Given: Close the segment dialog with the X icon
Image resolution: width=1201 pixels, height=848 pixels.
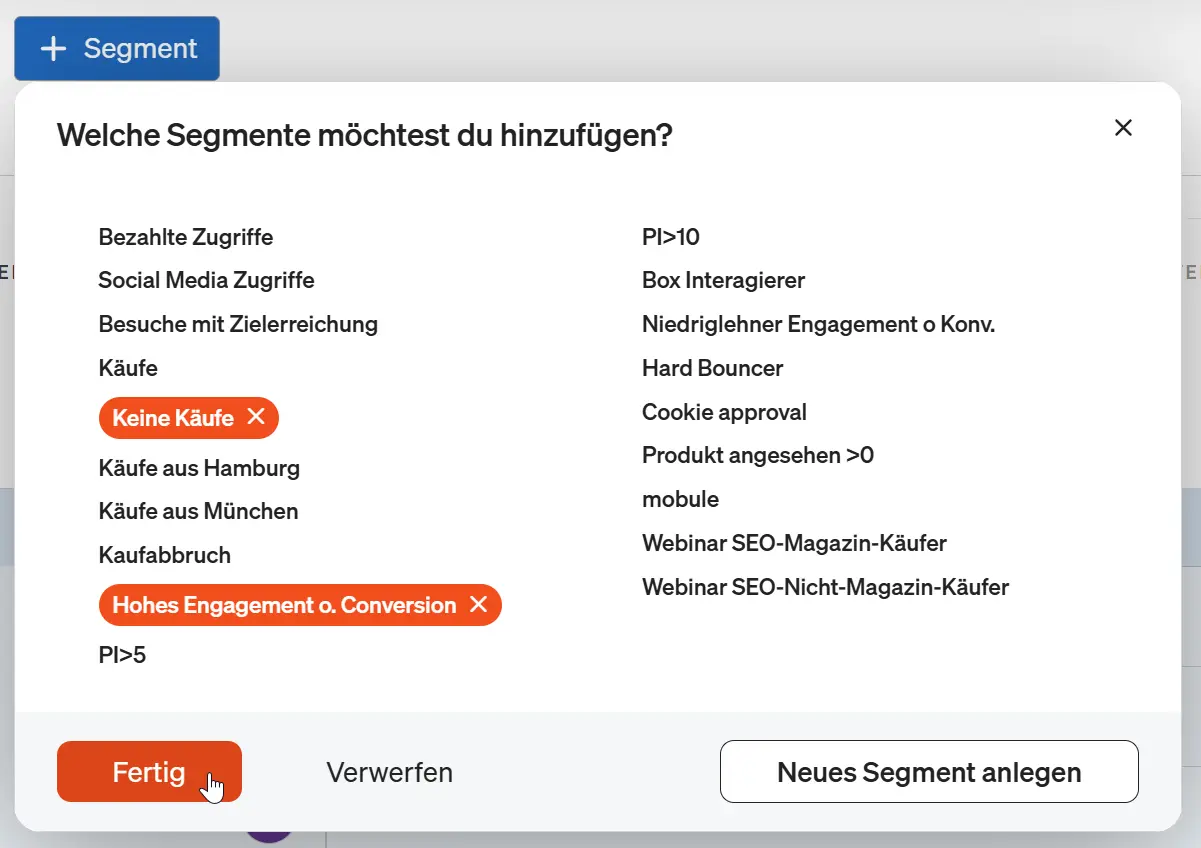Looking at the screenshot, I should tap(1122, 127).
